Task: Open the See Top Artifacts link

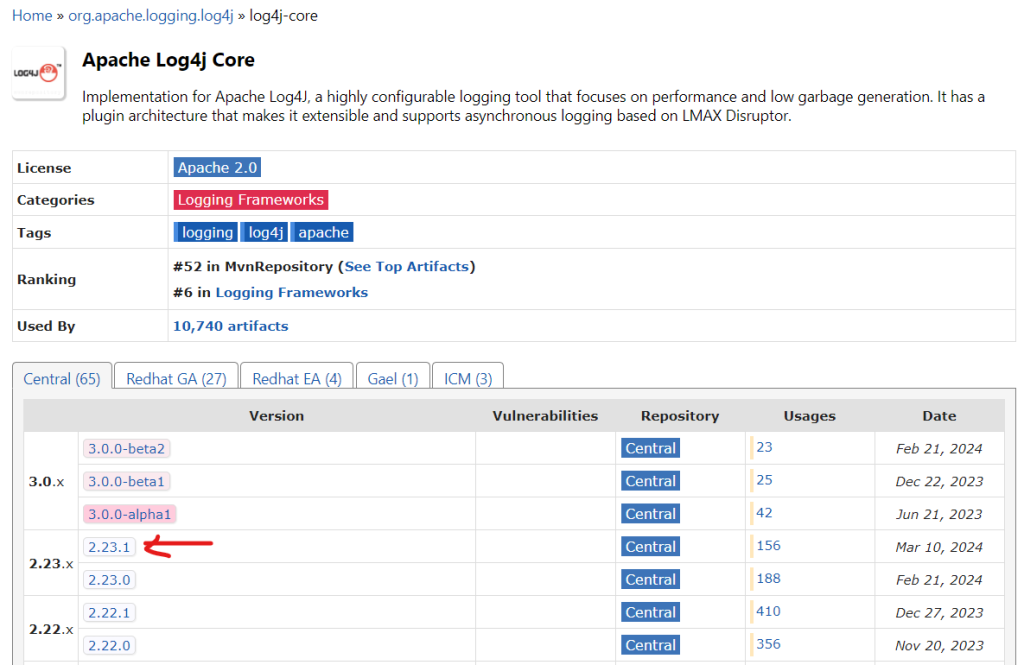Action: click(407, 266)
